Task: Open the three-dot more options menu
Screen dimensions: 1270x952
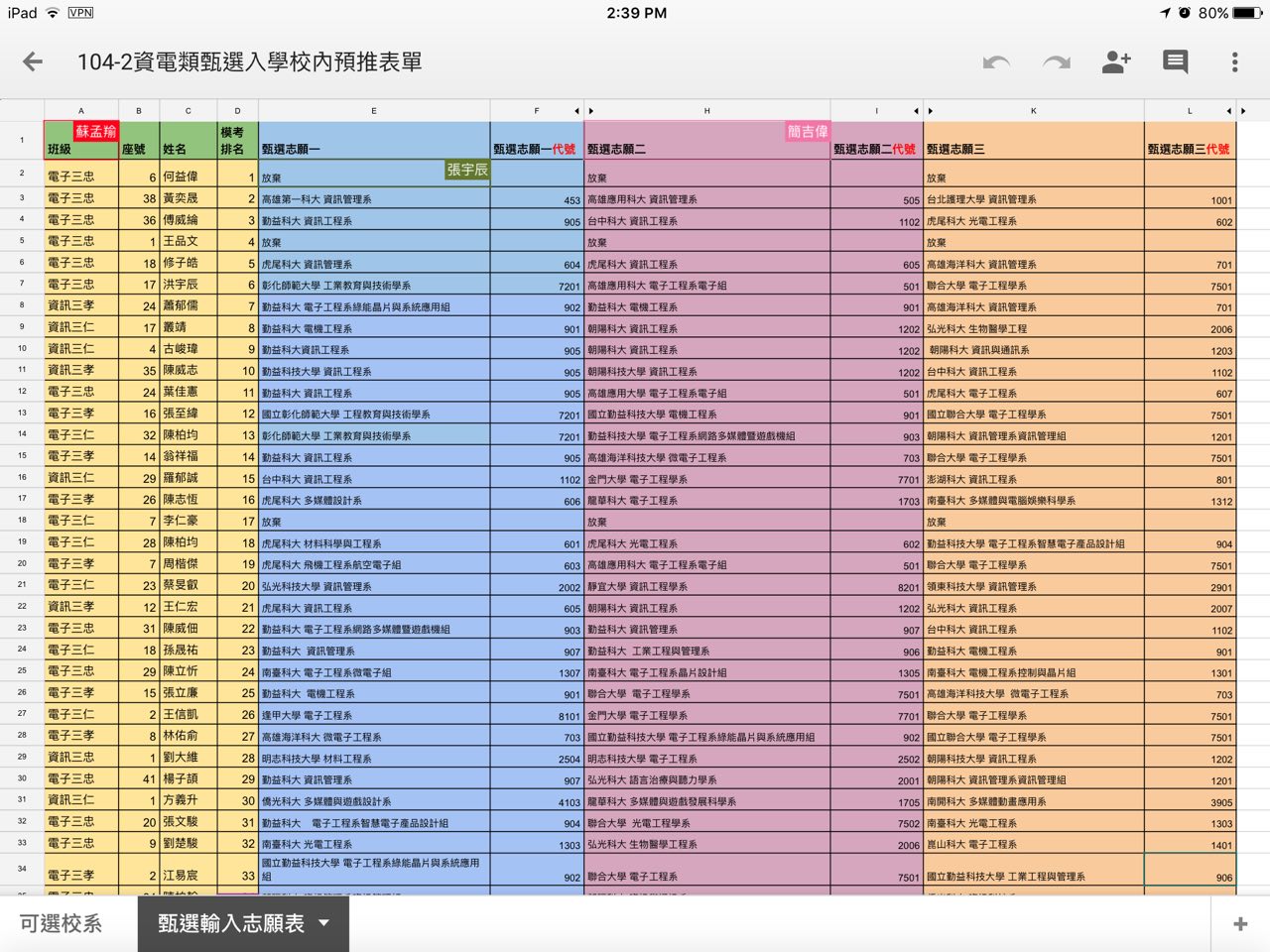Action: (1235, 62)
